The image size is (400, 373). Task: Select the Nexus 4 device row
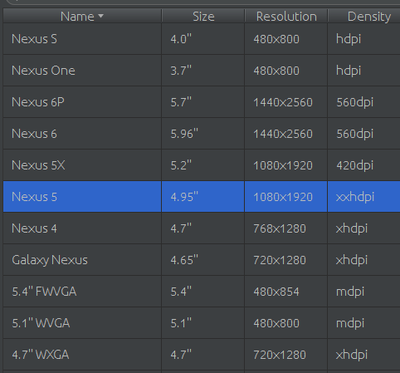tap(202, 228)
